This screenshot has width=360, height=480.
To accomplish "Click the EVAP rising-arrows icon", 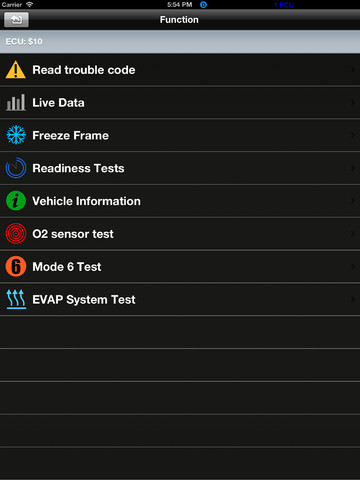I will click(x=16, y=299).
